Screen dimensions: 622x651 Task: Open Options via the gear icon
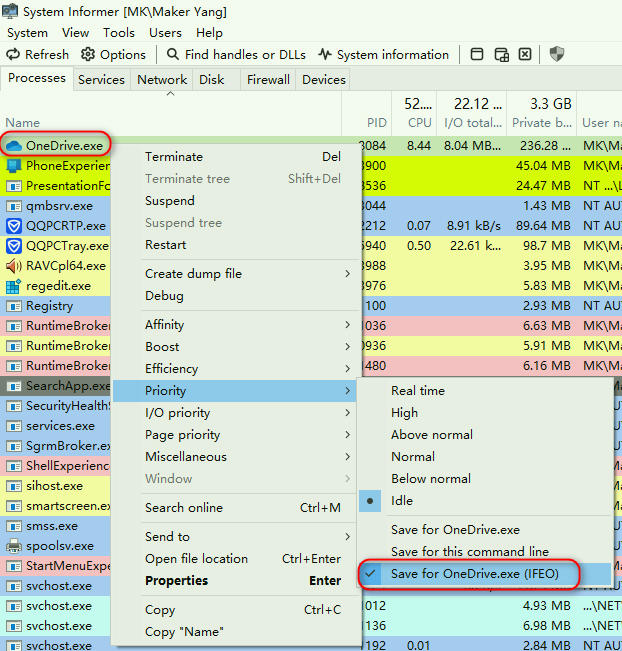point(88,55)
